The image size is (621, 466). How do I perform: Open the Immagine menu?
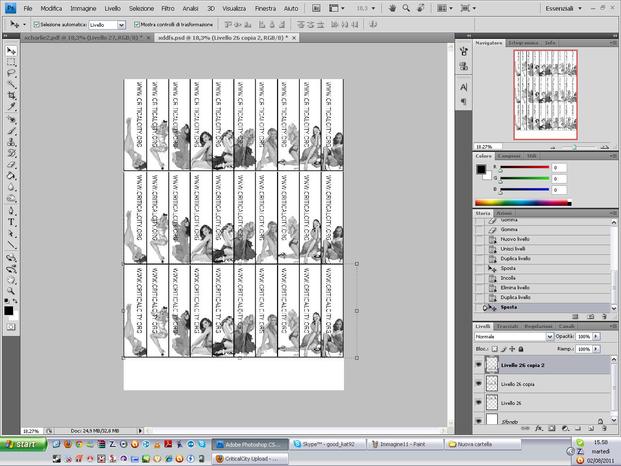pos(83,8)
